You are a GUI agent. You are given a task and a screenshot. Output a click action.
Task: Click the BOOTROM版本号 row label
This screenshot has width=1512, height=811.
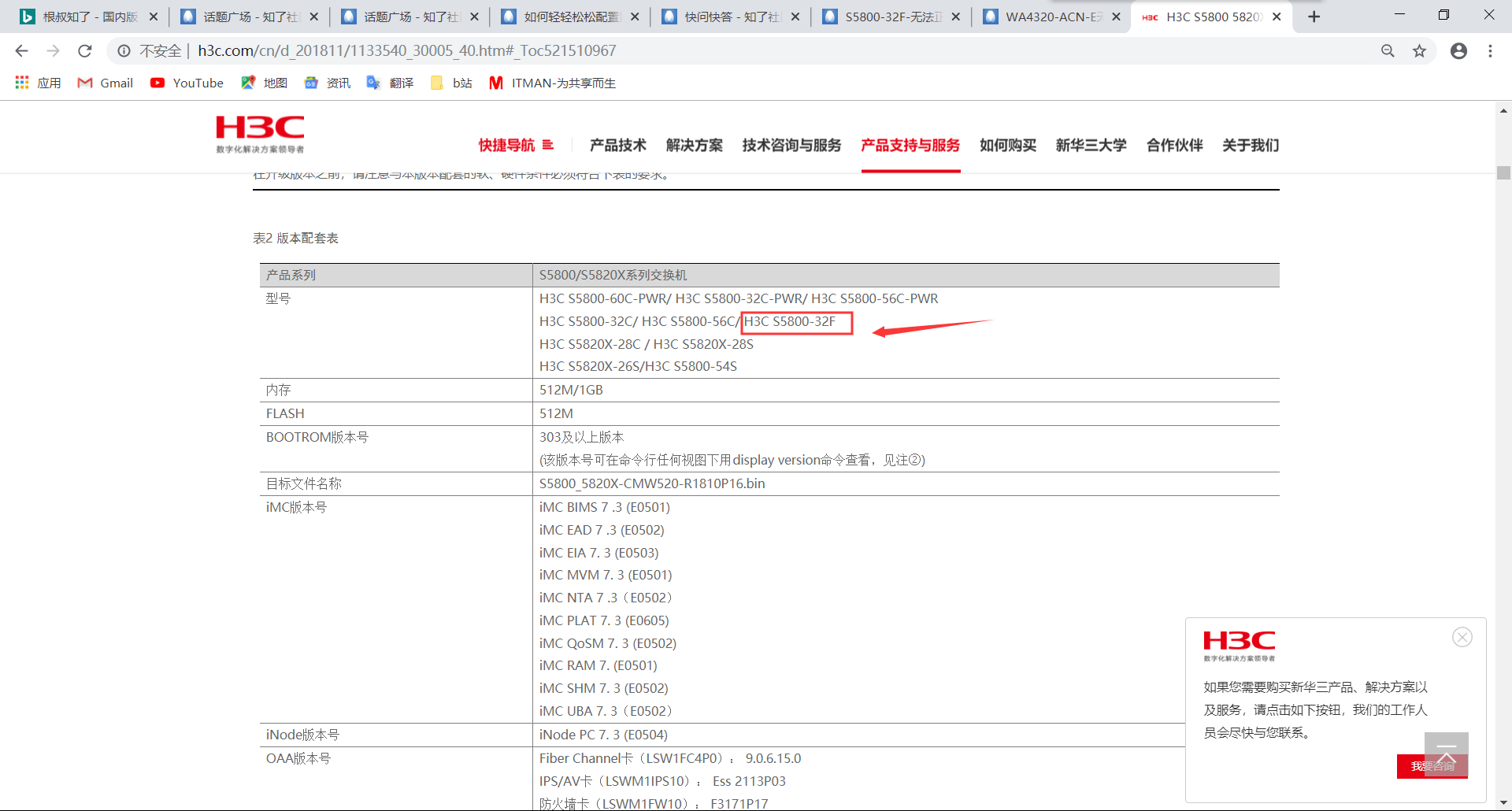(x=317, y=437)
